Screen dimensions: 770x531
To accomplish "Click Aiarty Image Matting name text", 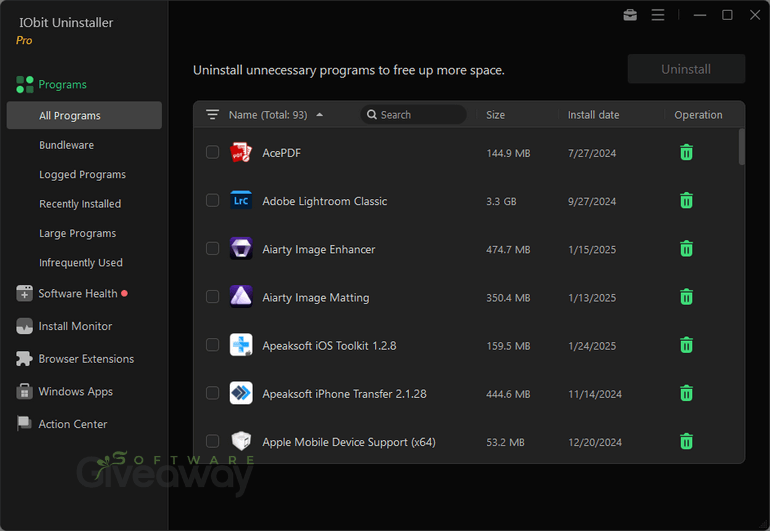I will click(316, 297).
